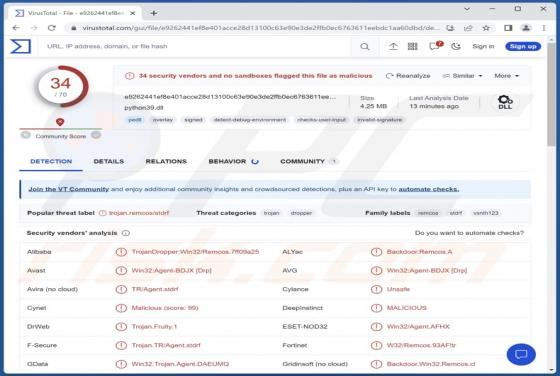Click the VirusTotal sigma logo
Image resolution: width=560 pixels, height=376 pixels.
click(x=21, y=46)
